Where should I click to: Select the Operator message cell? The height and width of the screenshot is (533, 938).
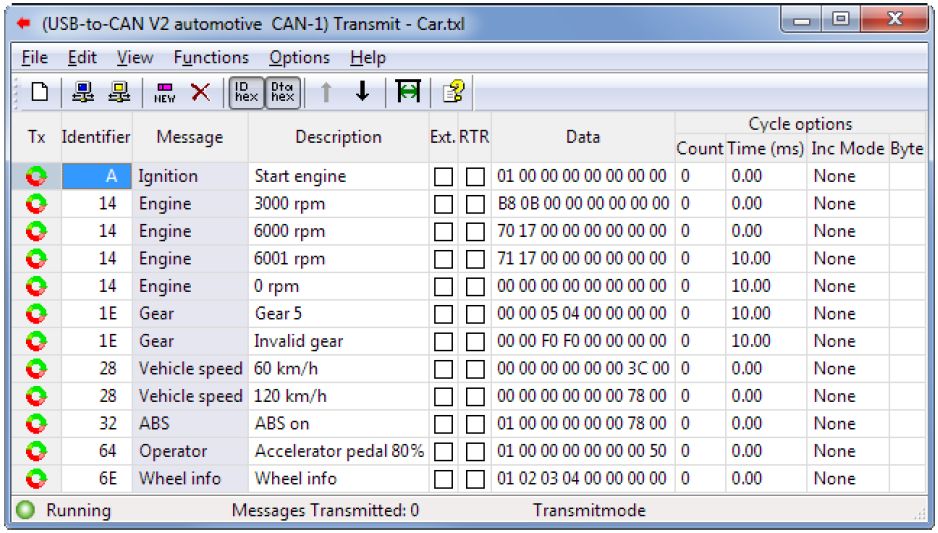pyautogui.click(x=190, y=452)
